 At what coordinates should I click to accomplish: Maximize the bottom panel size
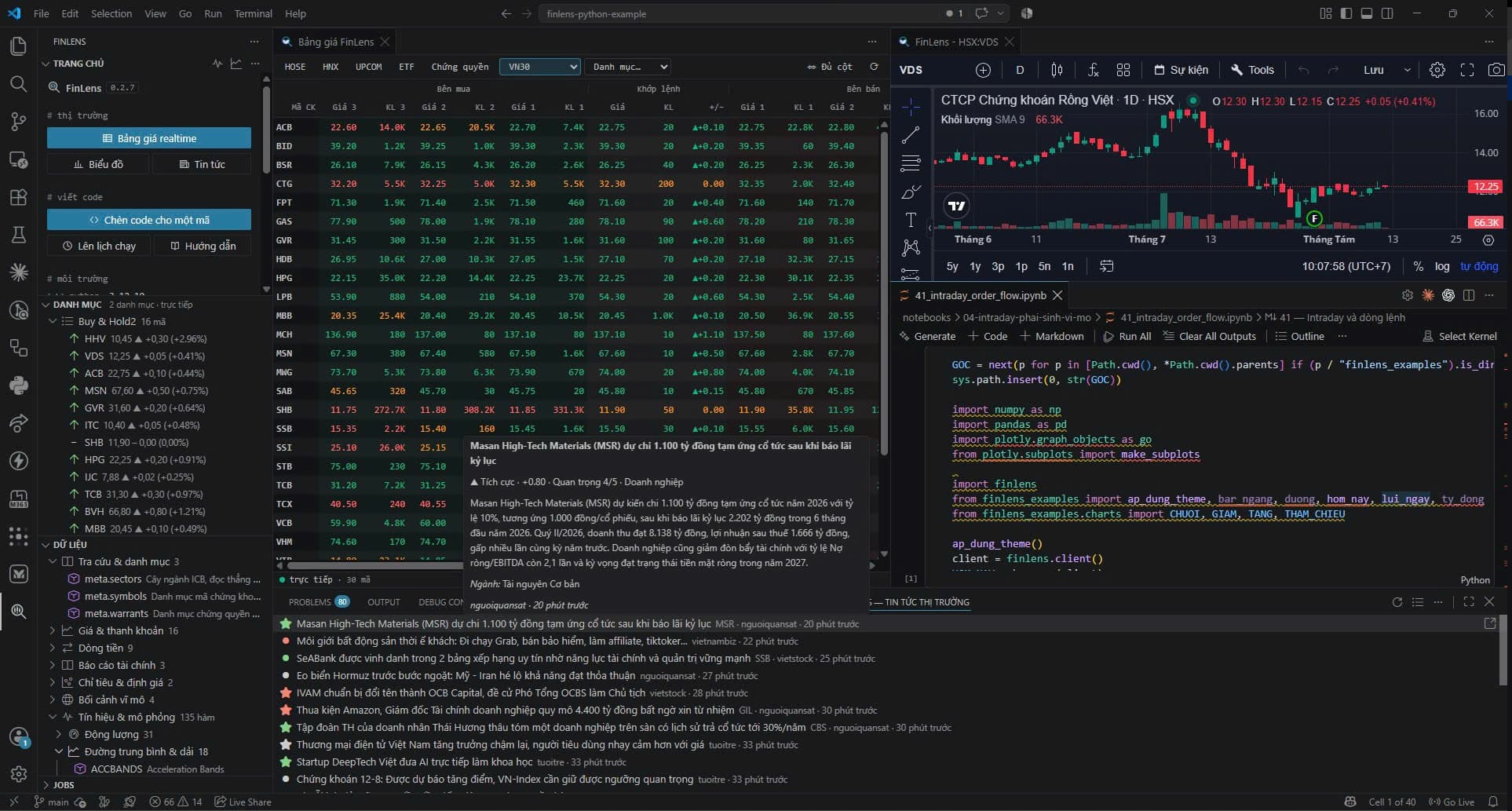point(1468,602)
